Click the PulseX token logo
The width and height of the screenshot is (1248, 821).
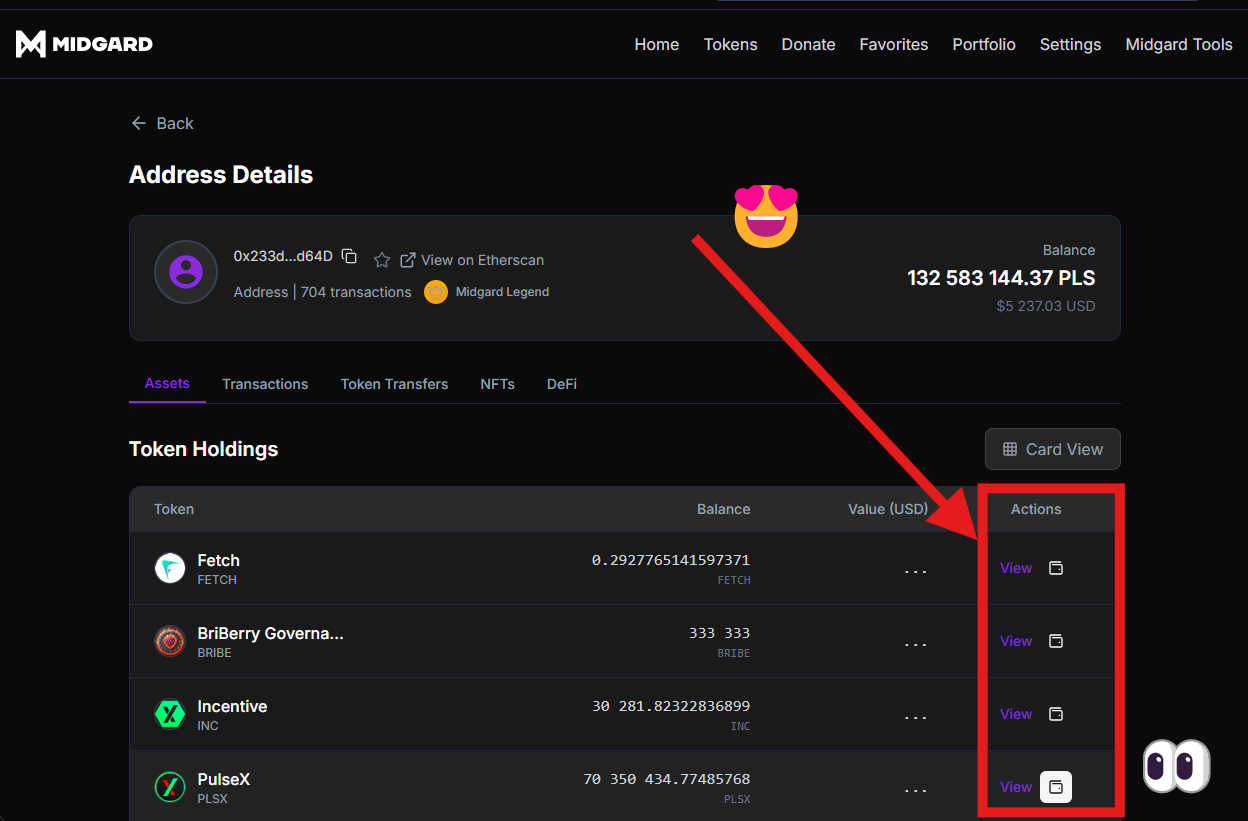(170, 787)
